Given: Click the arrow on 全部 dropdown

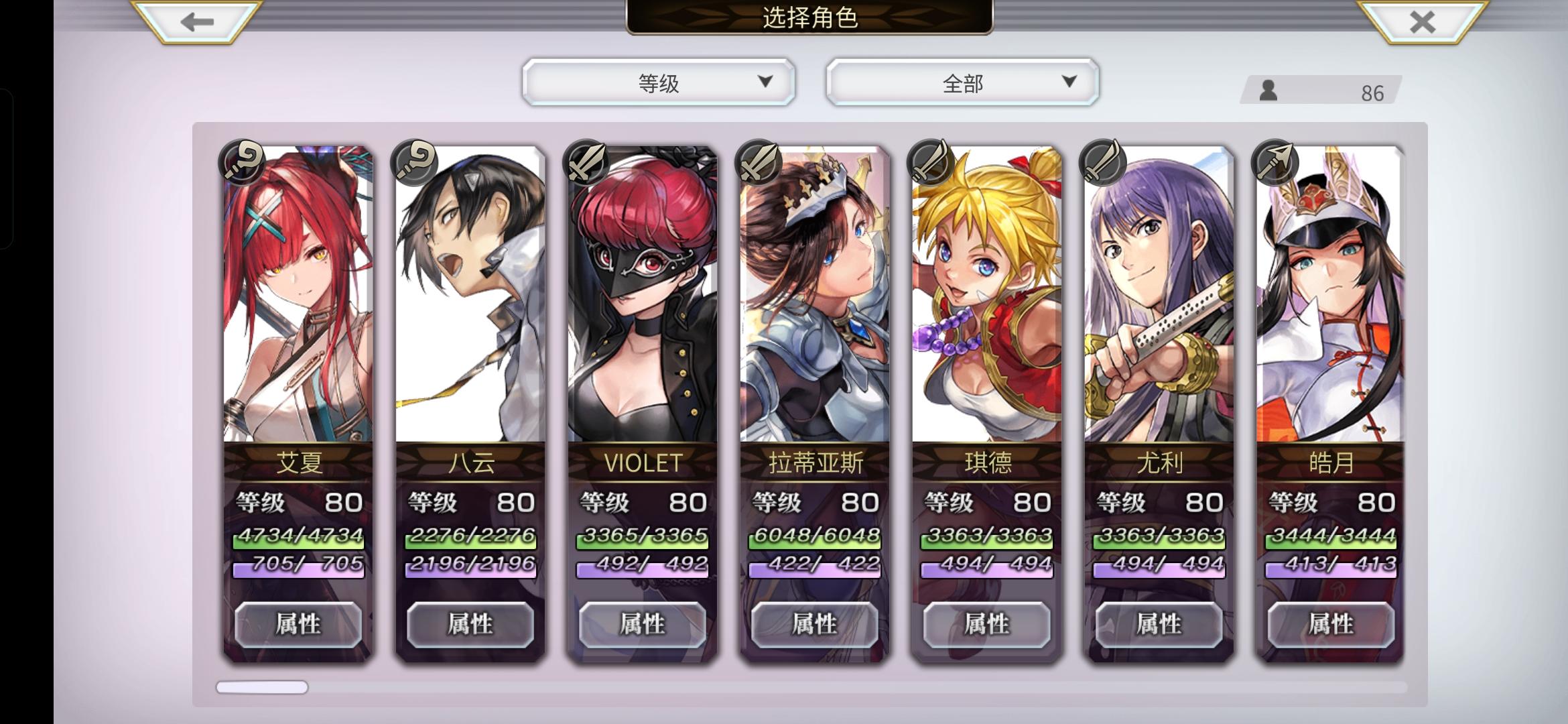Looking at the screenshot, I should 1069,82.
